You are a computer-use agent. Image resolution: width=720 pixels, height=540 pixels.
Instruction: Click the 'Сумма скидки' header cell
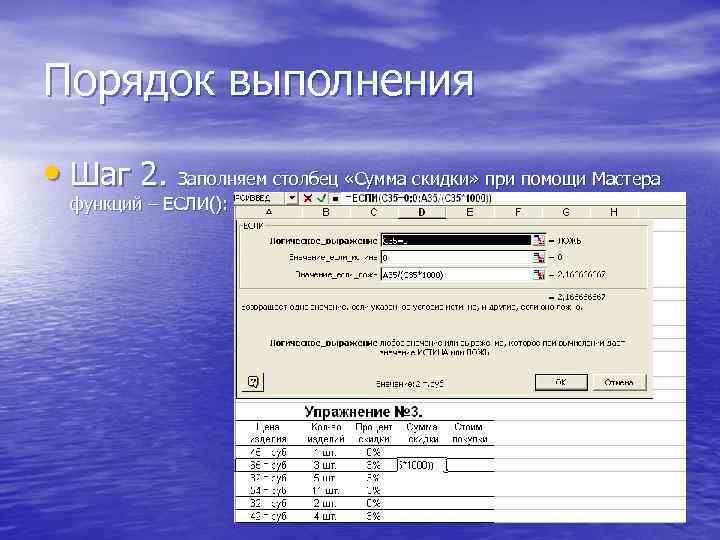(422, 433)
